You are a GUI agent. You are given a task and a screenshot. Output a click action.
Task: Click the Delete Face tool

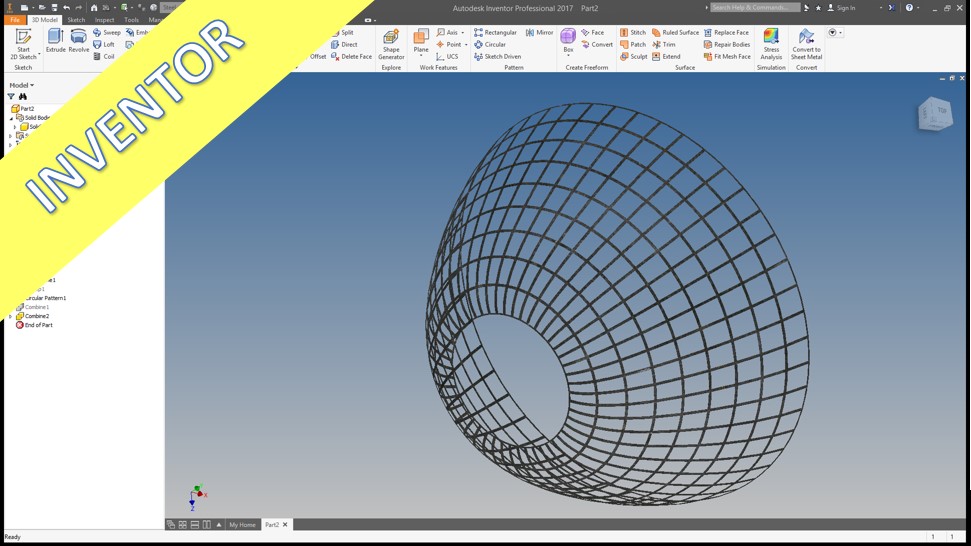click(x=351, y=56)
